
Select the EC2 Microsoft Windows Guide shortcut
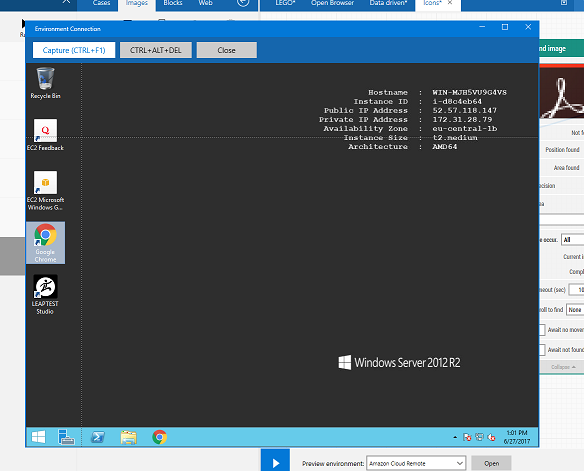coord(45,191)
